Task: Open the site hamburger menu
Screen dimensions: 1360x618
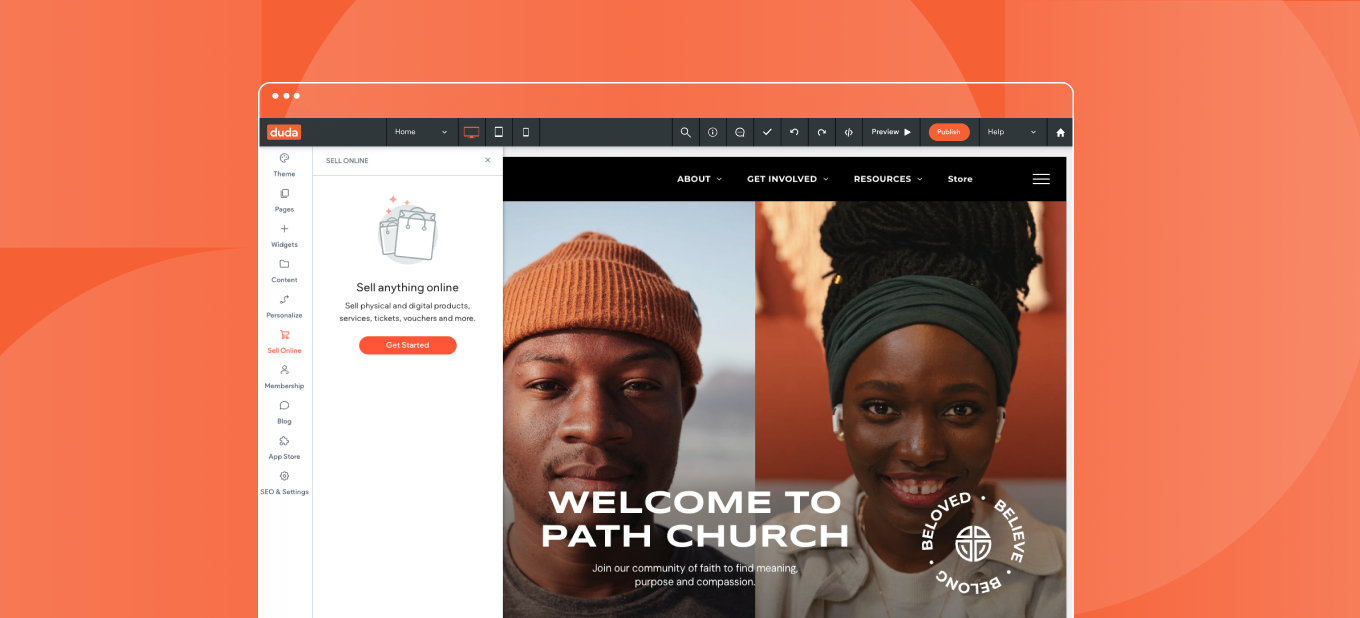Action: (1041, 179)
